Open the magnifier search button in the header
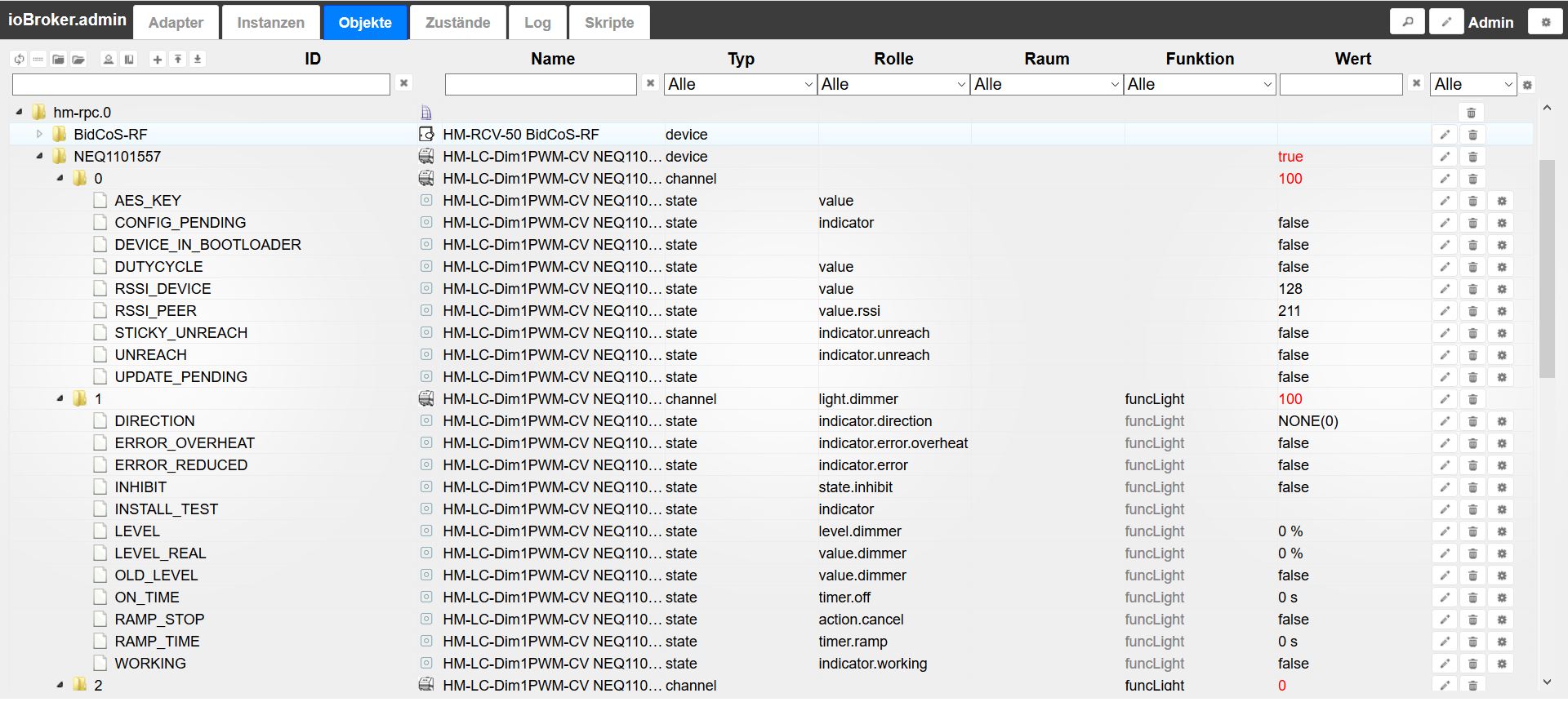1568x702 pixels. (x=1407, y=22)
